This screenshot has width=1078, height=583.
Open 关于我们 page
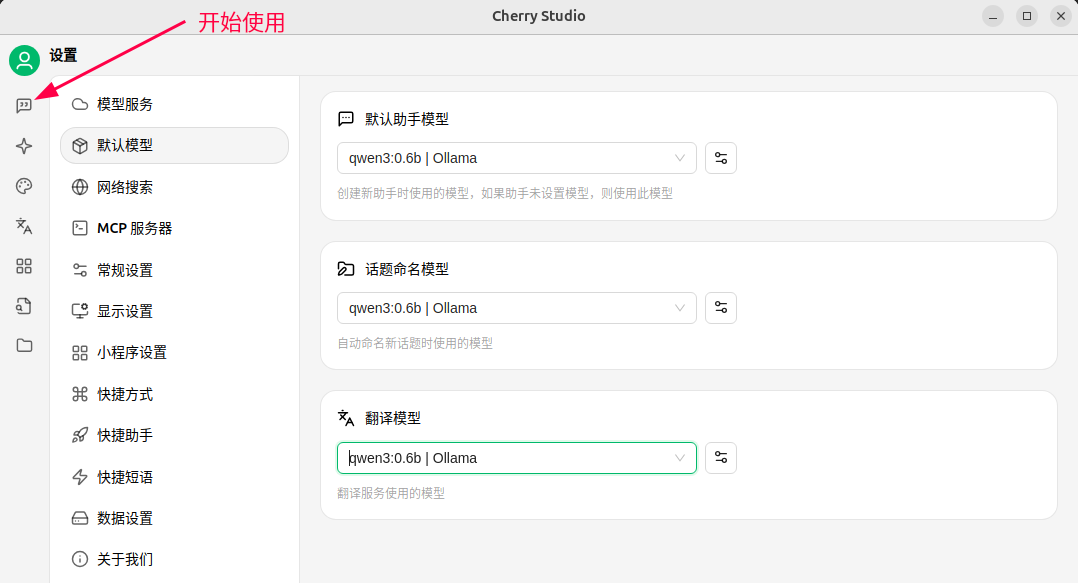125,559
